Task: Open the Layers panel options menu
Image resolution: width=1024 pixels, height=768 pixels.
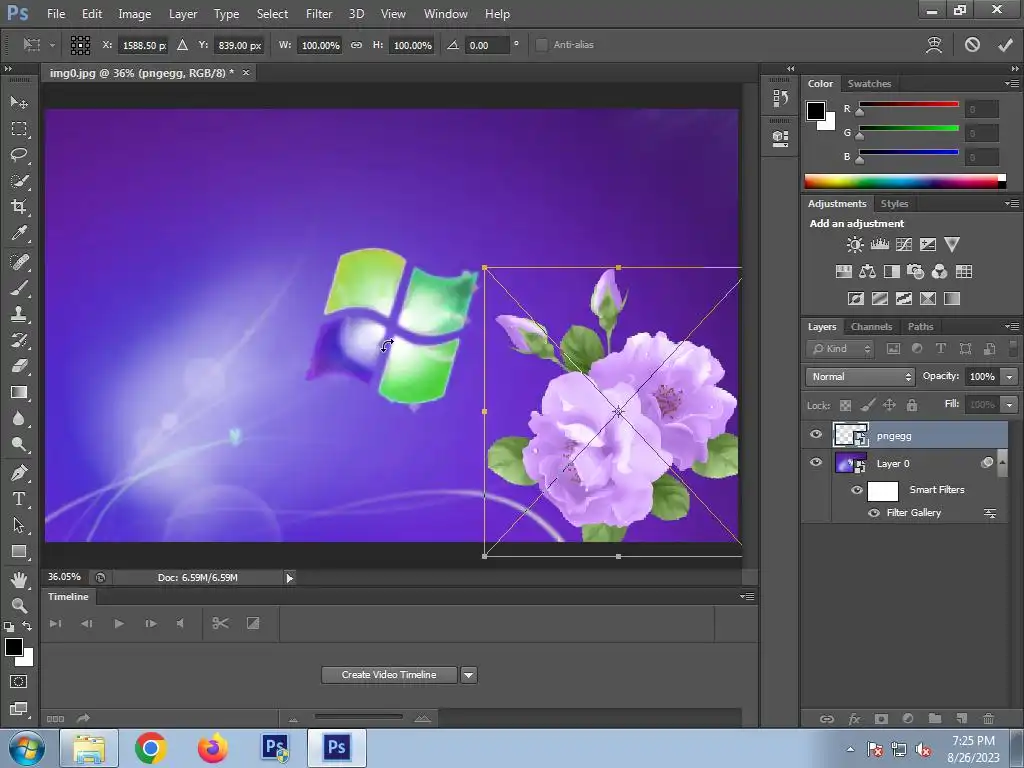Action: point(1012,326)
